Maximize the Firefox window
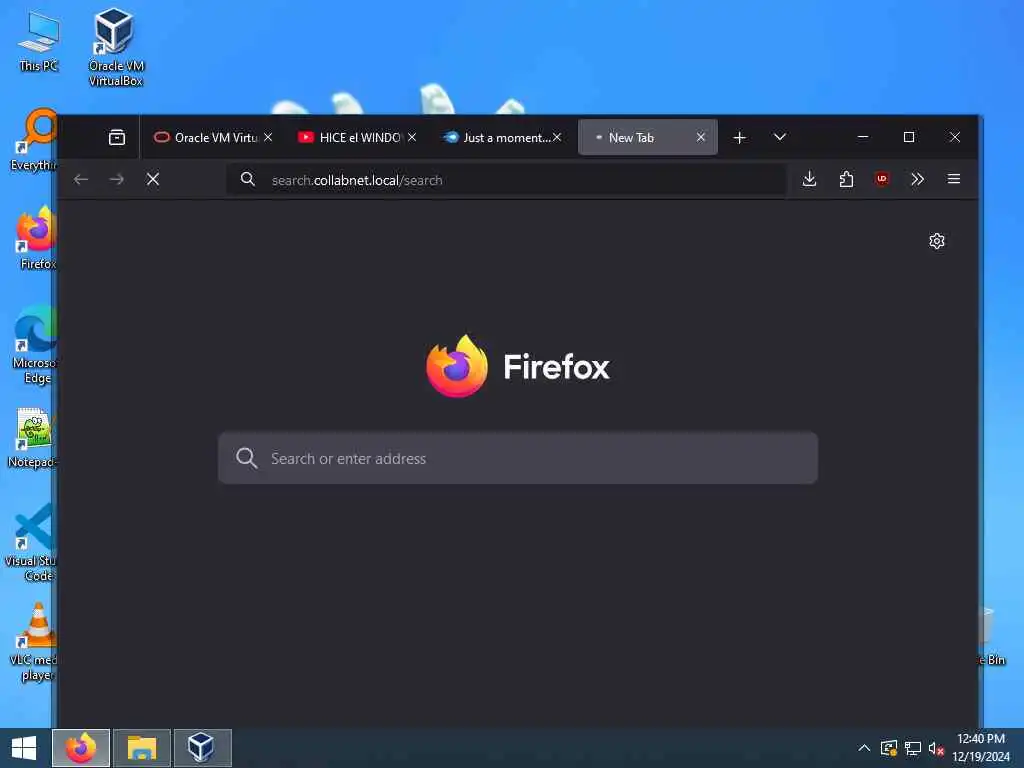 [908, 137]
